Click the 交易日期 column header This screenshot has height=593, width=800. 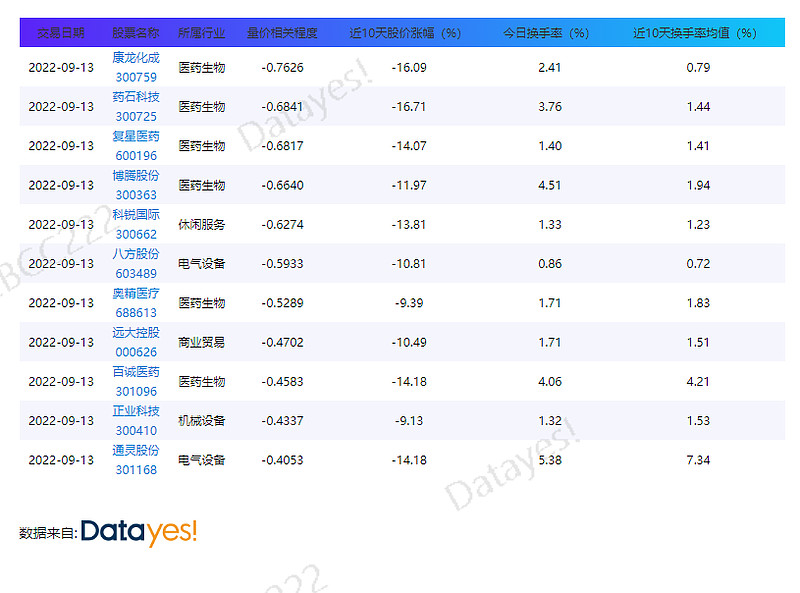pos(61,33)
